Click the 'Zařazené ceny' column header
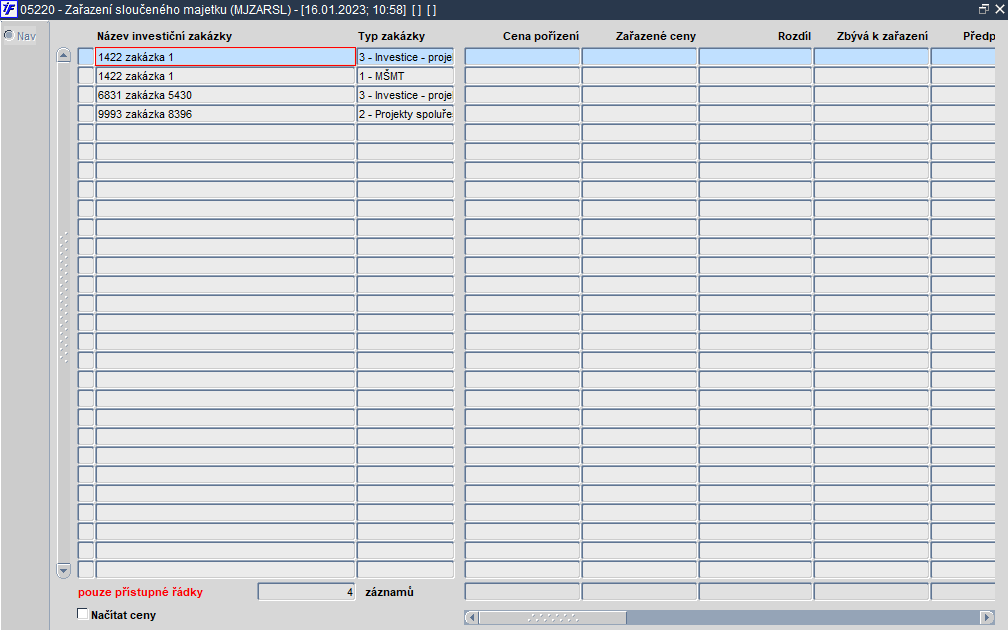This screenshot has height=630, width=1008. (656, 36)
